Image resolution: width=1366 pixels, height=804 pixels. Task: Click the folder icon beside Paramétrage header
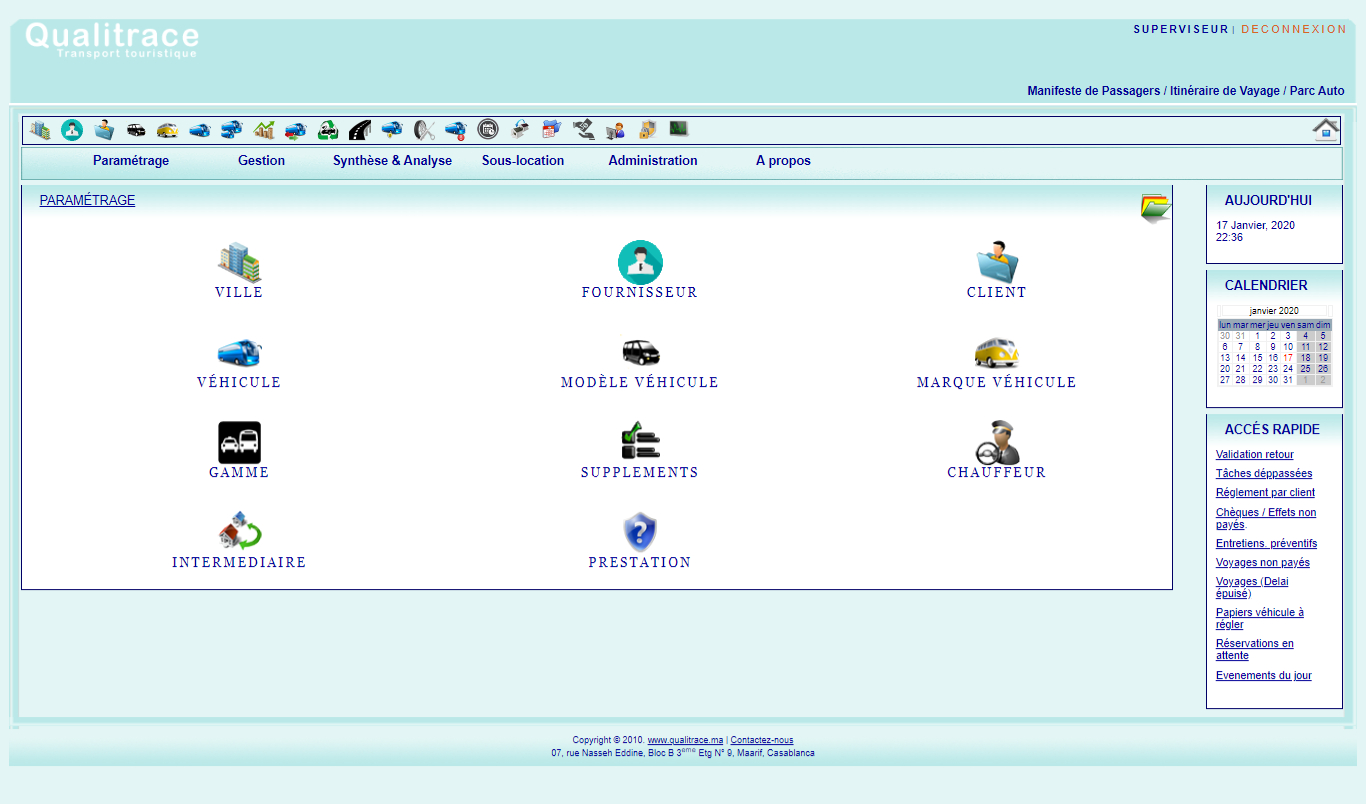[1155, 207]
